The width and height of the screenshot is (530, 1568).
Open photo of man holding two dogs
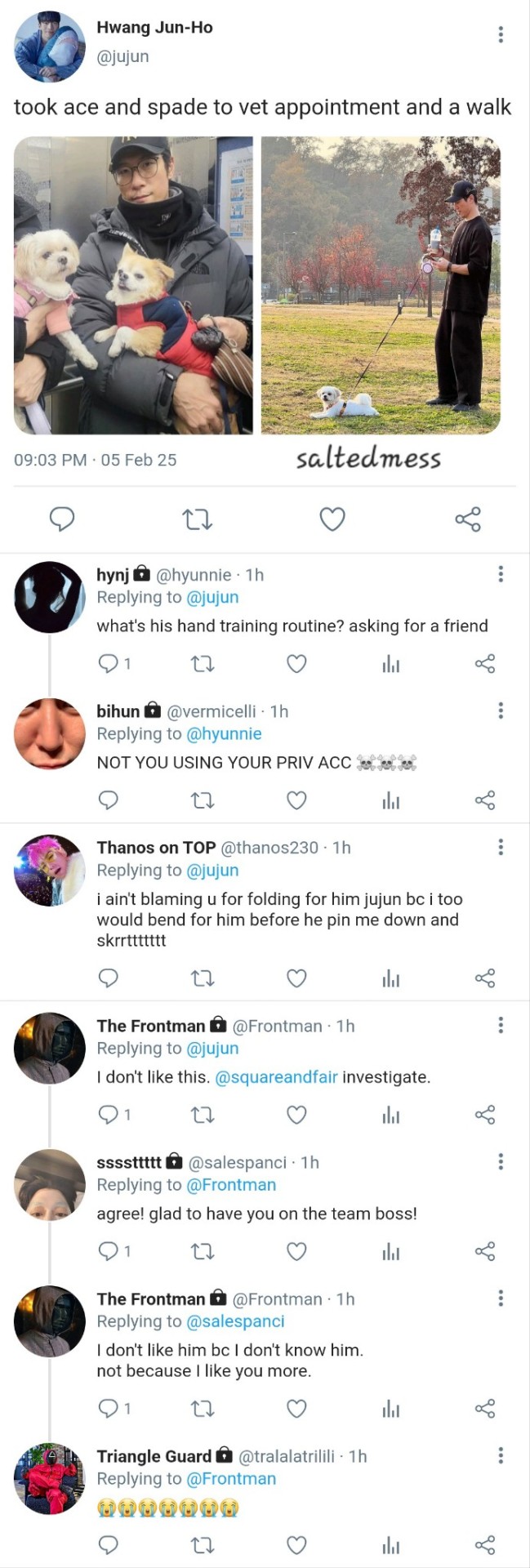133,285
